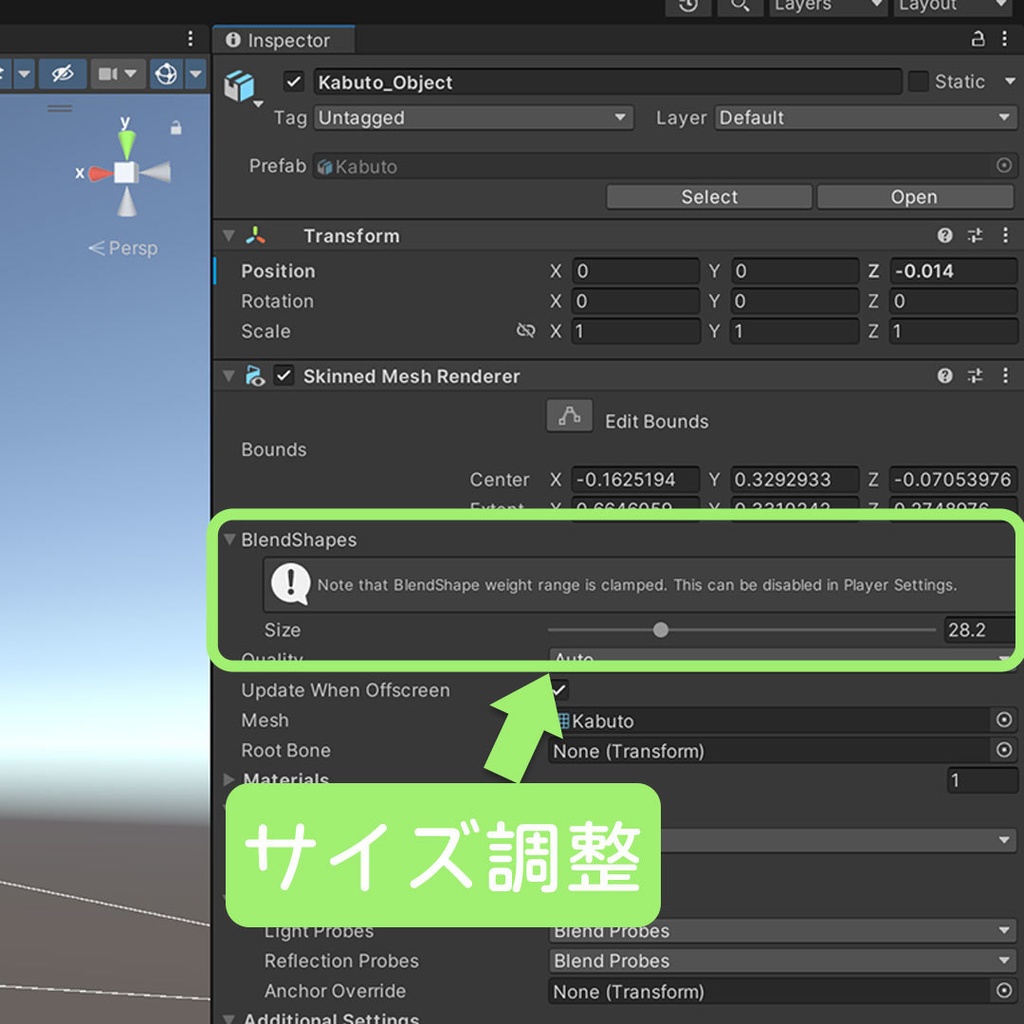
Task: Open the Layer dropdown showing Default
Action: click(x=864, y=117)
